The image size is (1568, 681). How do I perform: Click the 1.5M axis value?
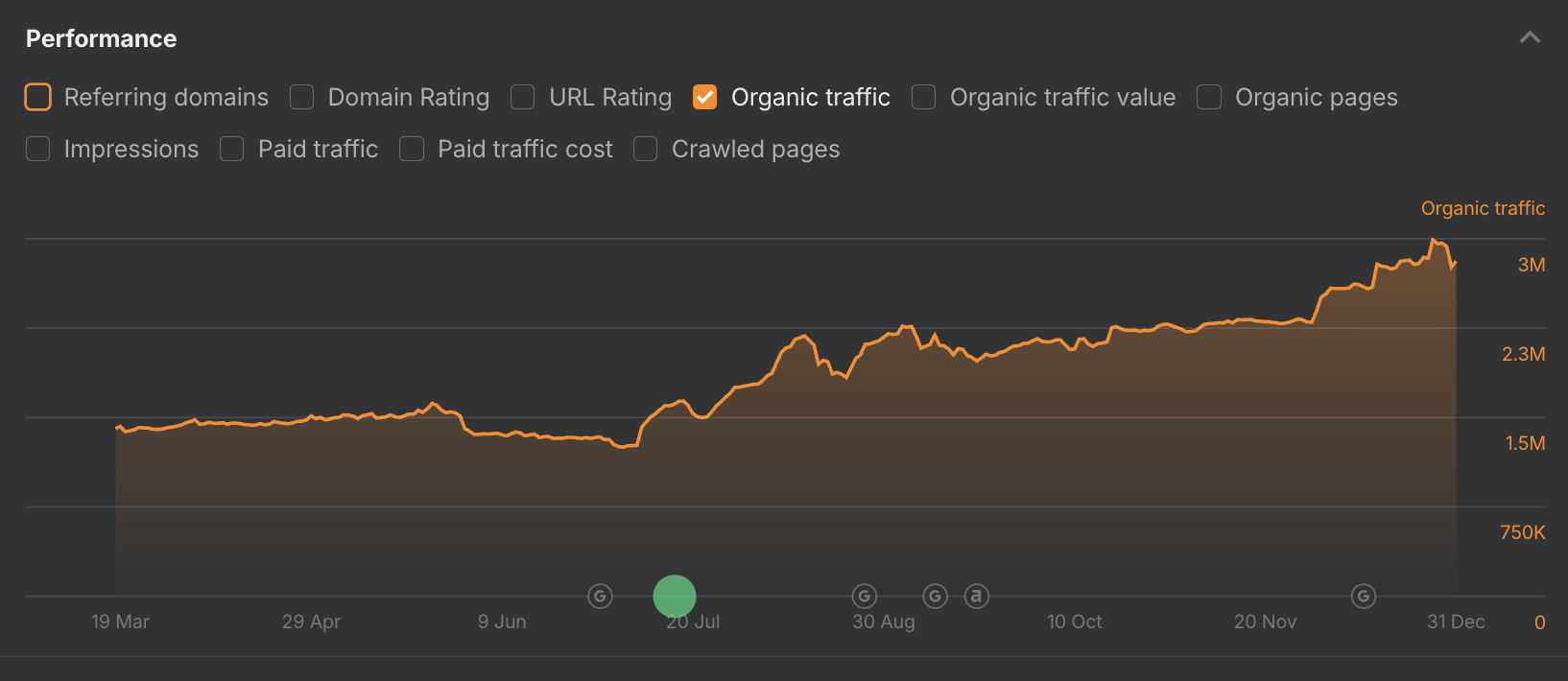click(1525, 443)
